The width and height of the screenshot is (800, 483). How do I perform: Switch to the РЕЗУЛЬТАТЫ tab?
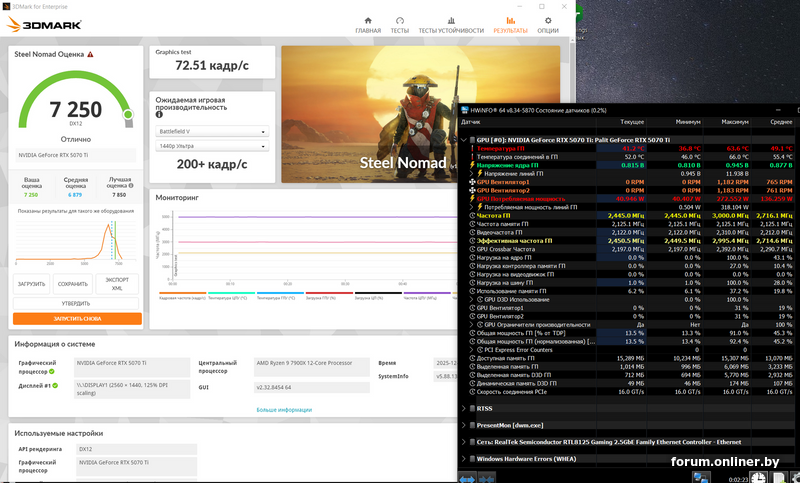tap(510, 25)
